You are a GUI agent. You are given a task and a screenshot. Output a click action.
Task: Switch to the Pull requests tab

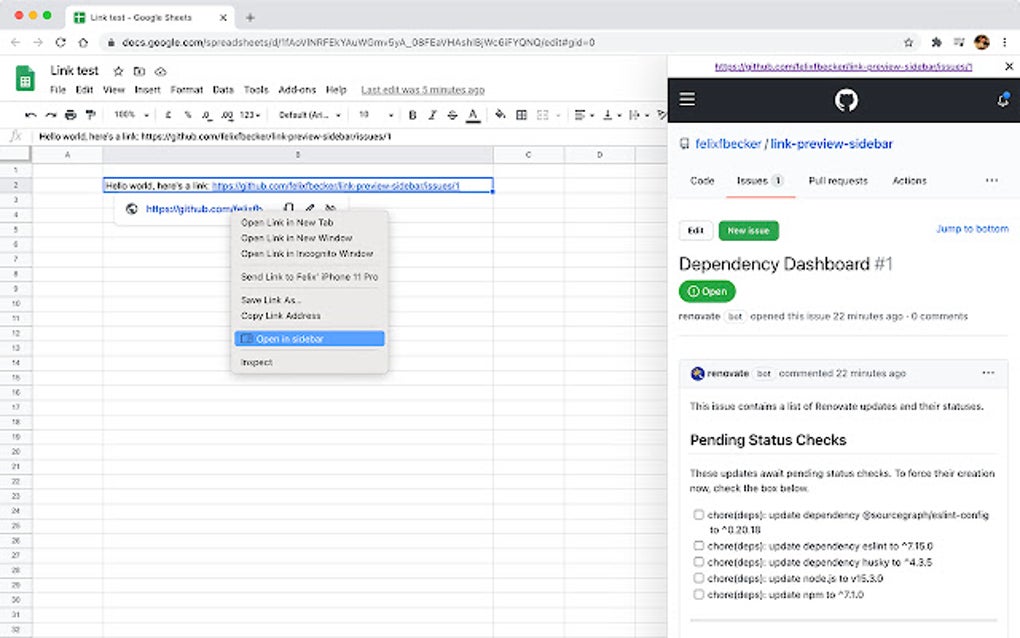tap(839, 181)
